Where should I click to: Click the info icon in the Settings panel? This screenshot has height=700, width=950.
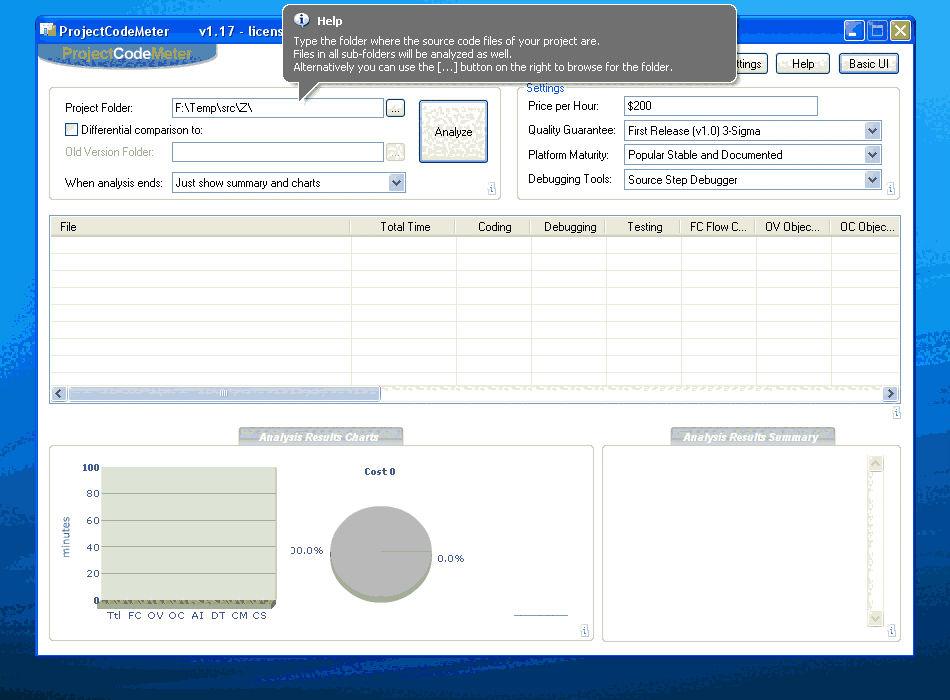[890, 188]
